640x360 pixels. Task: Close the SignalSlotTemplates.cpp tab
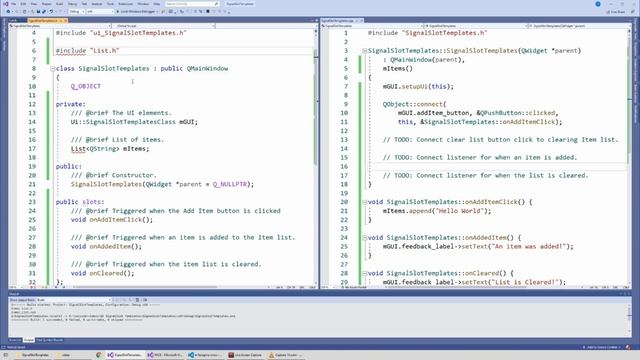361,20
